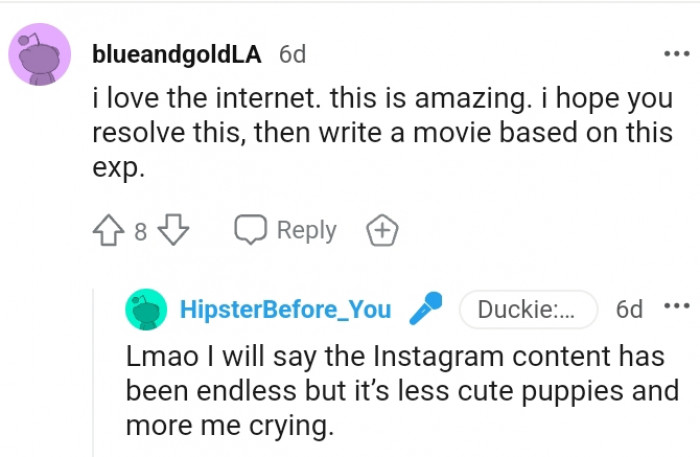Image resolution: width=700 pixels, height=457 pixels.
Task: Click the award plus icon
Action: tap(383, 232)
